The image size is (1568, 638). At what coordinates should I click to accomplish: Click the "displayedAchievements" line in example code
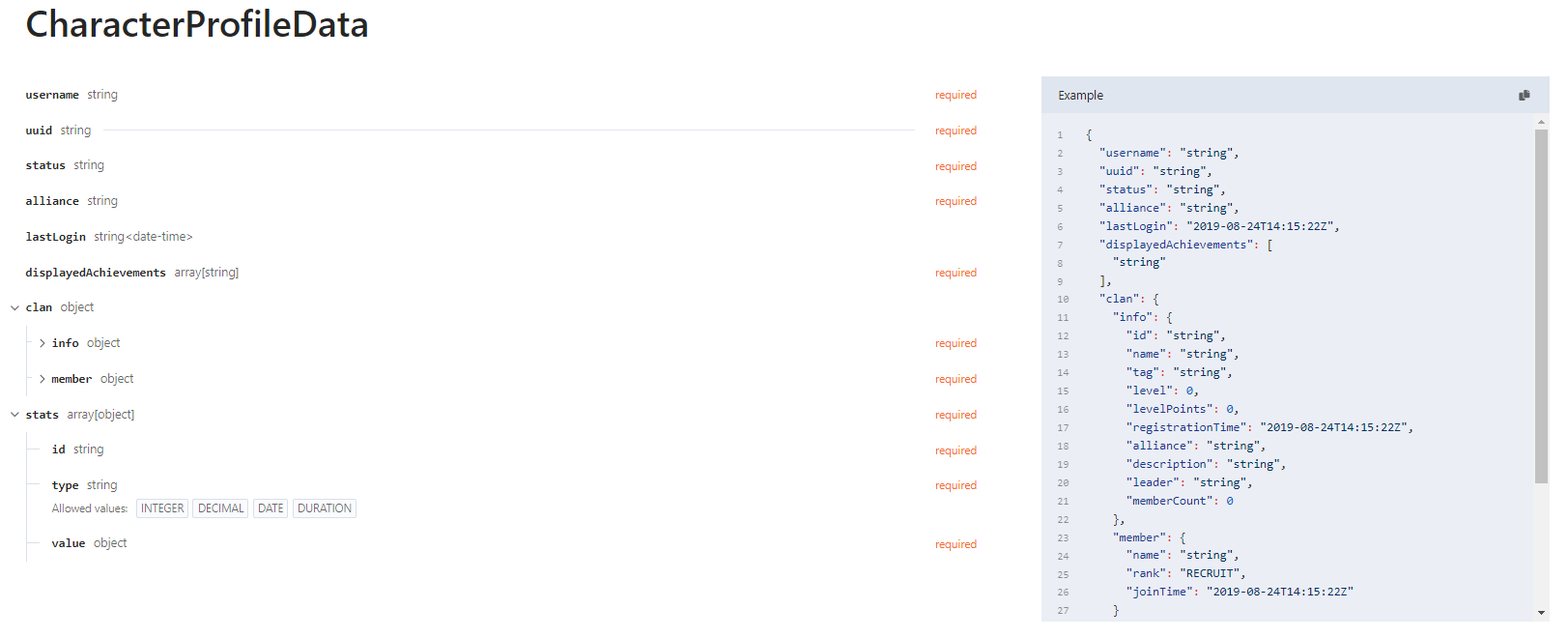(x=1186, y=245)
